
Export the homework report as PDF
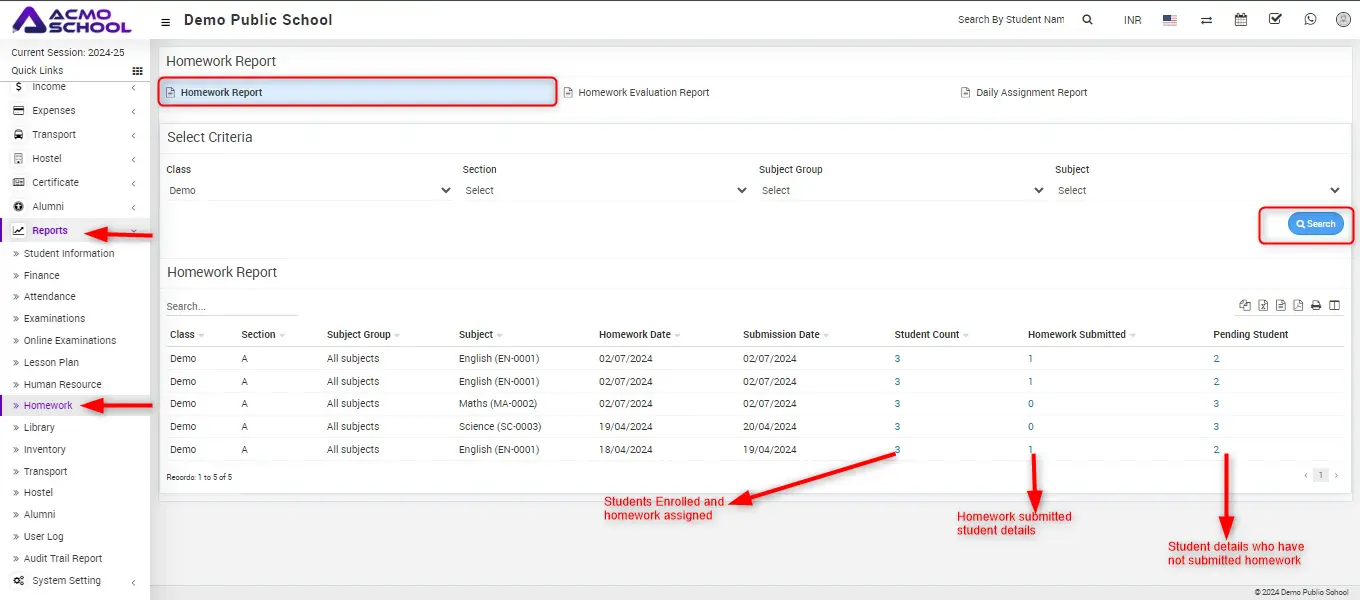(1298, 306)
